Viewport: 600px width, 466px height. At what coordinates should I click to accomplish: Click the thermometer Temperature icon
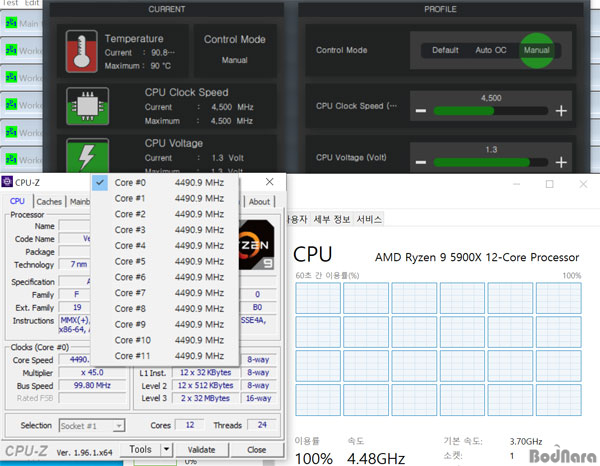pyautogui.click(x=82, y=51)
